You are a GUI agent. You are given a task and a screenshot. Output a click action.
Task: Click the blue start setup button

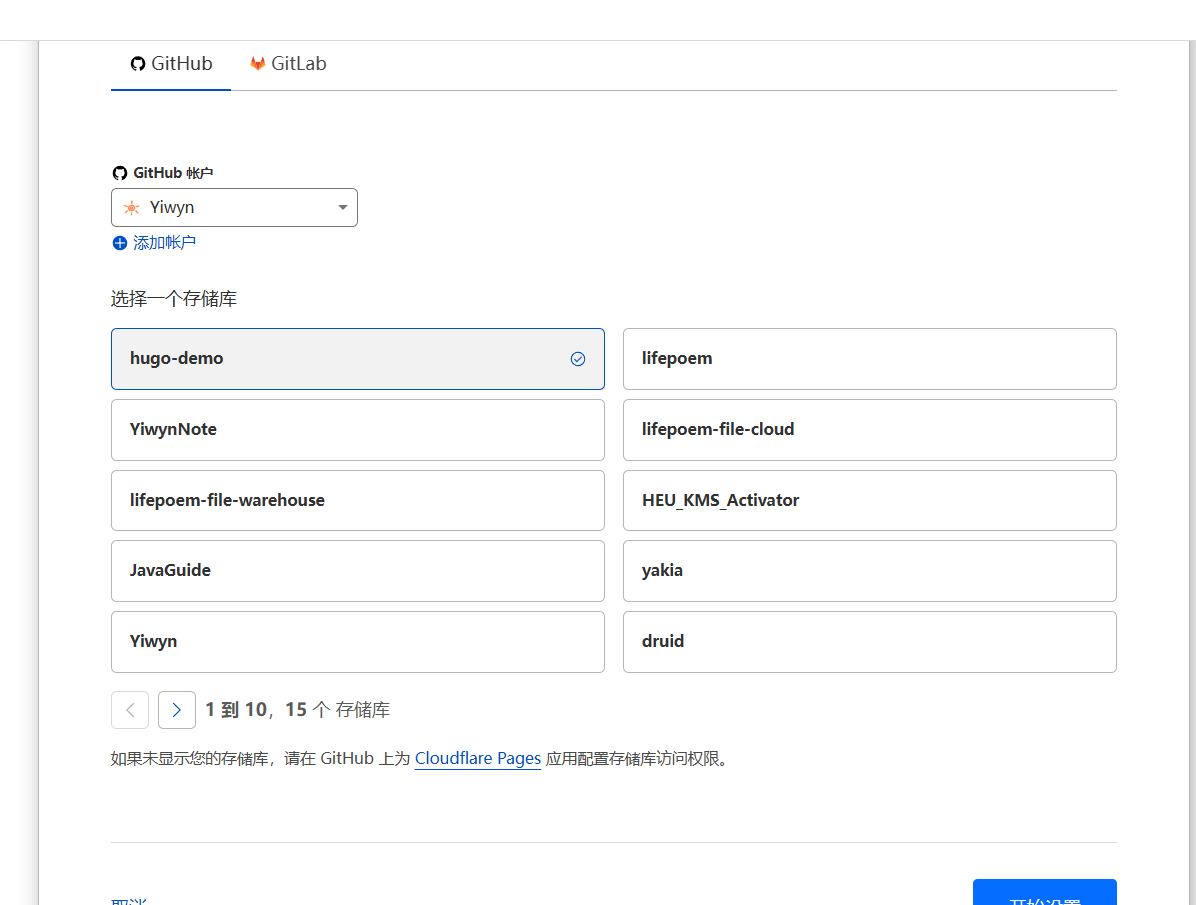1044,893
